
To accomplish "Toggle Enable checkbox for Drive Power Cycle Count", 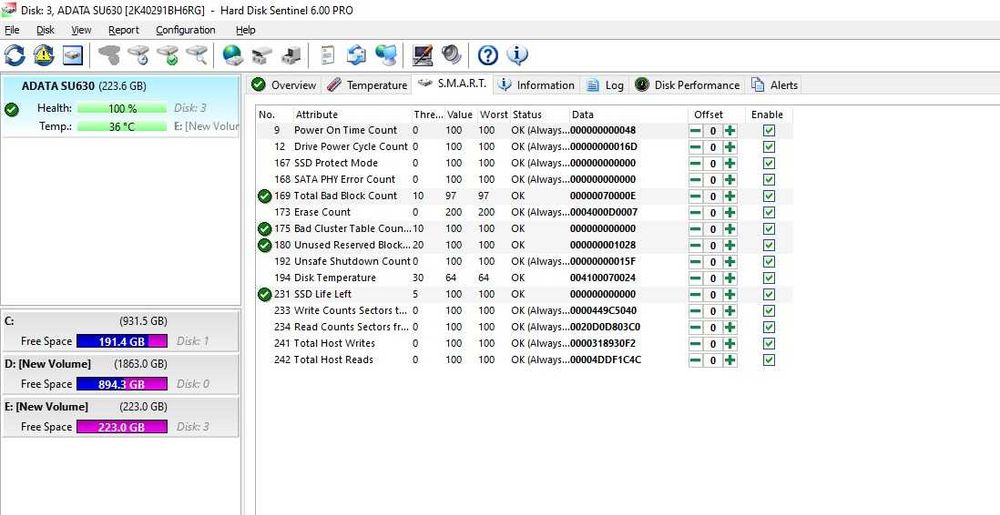I will coord(769,147).
